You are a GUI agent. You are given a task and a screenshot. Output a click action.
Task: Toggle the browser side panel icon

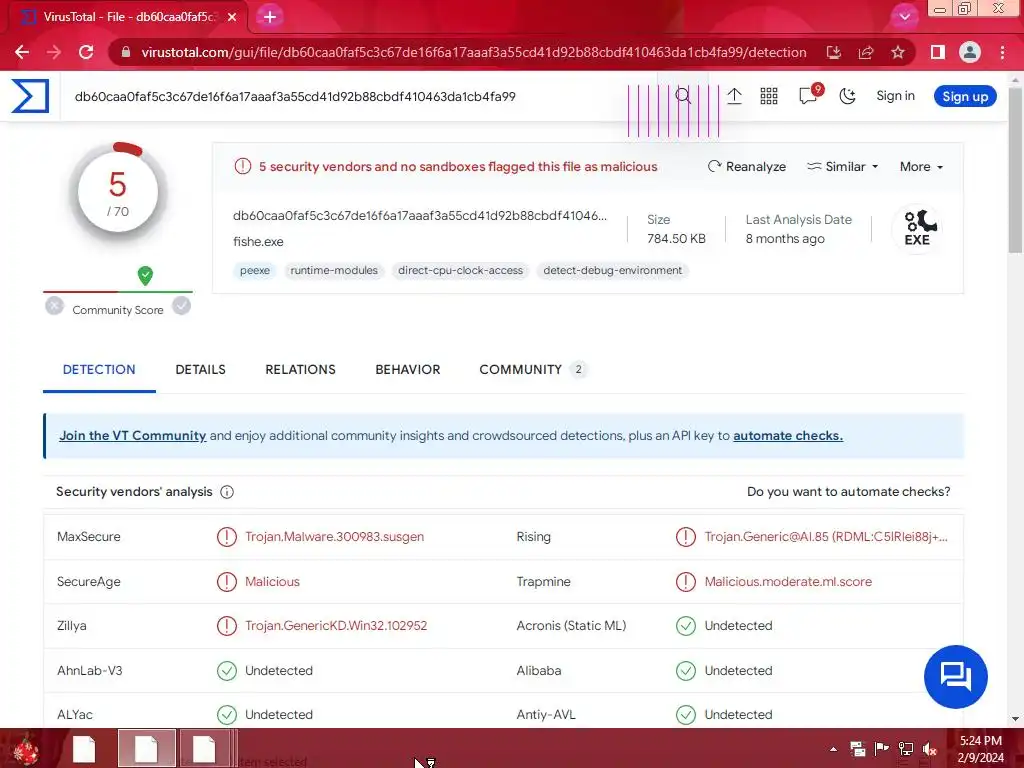click(937, 52)
